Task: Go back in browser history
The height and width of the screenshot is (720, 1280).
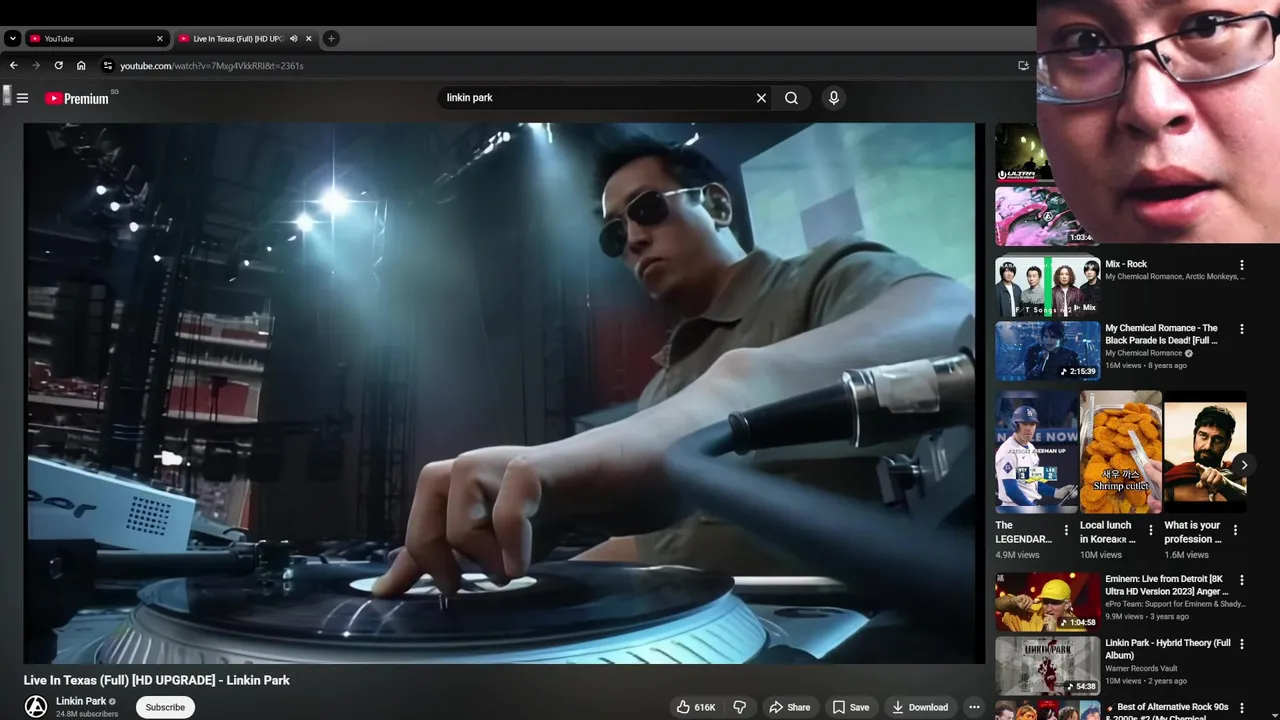Action: [14, 66]
